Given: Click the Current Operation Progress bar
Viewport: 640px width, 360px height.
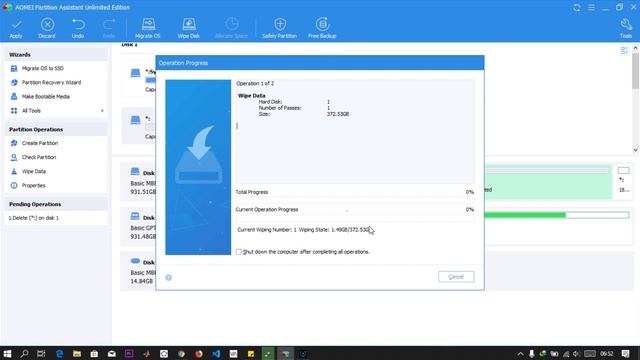Looking at the screenshot, I should (355, 218).
